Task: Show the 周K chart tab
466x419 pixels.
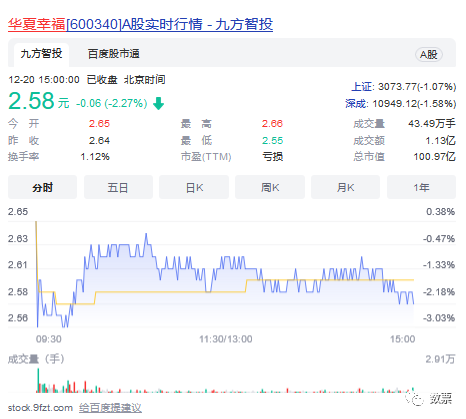Action: click(x=270, y=187)
